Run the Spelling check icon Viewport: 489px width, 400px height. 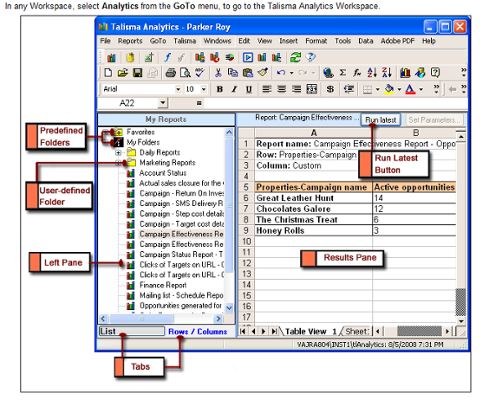pyautogui.click(x=200, y=73)
